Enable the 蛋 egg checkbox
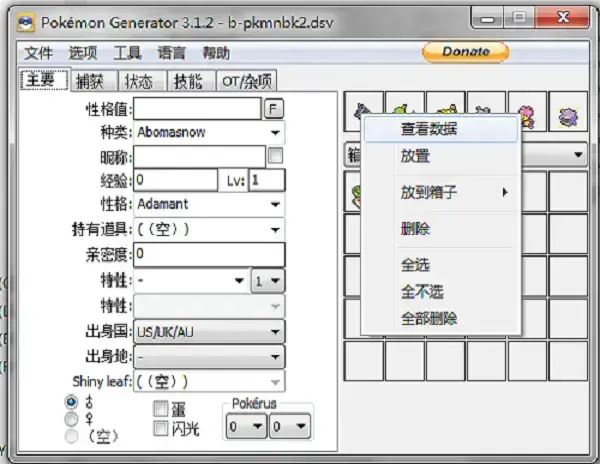Image resolution: width=600 pixels, height=464 pixels. click(x=160, y=409)
